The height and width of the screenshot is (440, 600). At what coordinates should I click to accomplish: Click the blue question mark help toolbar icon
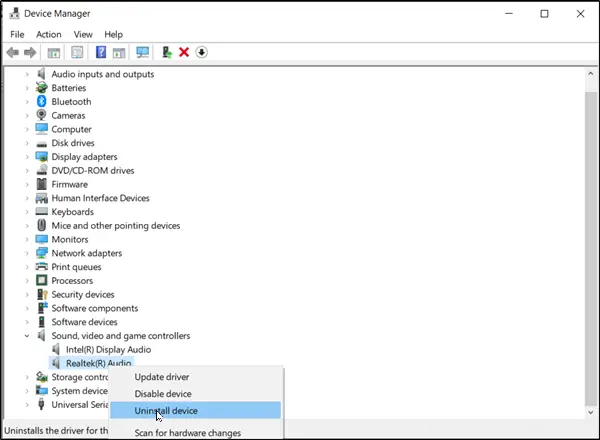tap(101, 52)
